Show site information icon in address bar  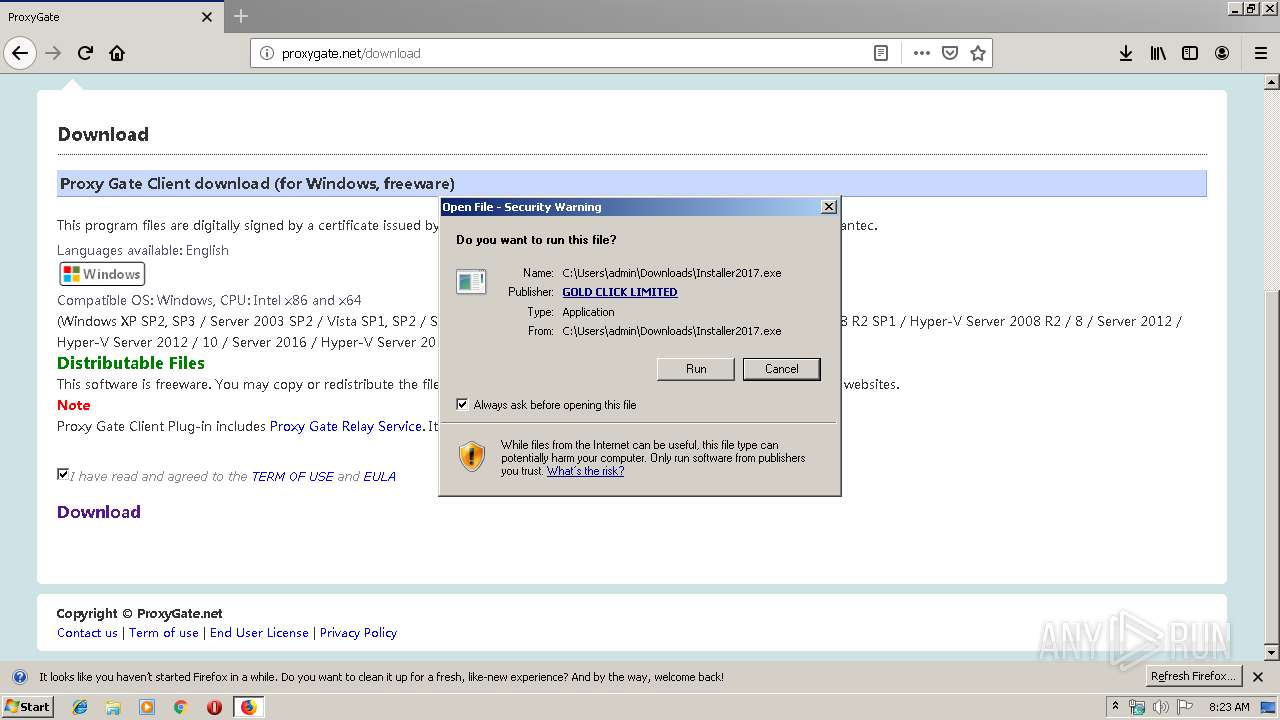tap(266, 53)
